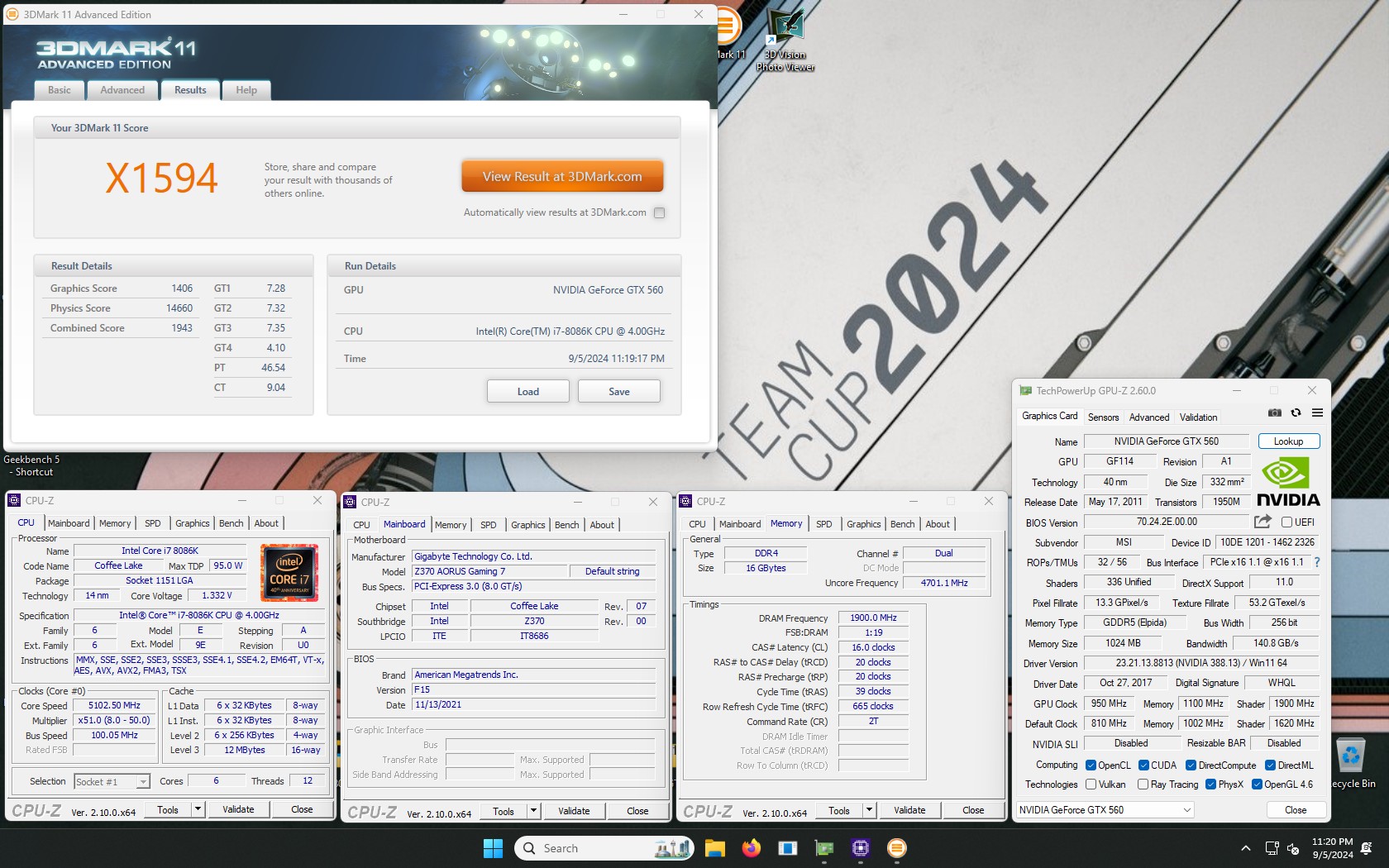
Task: Launch Firefox from the taskbar
Action: 752,848
